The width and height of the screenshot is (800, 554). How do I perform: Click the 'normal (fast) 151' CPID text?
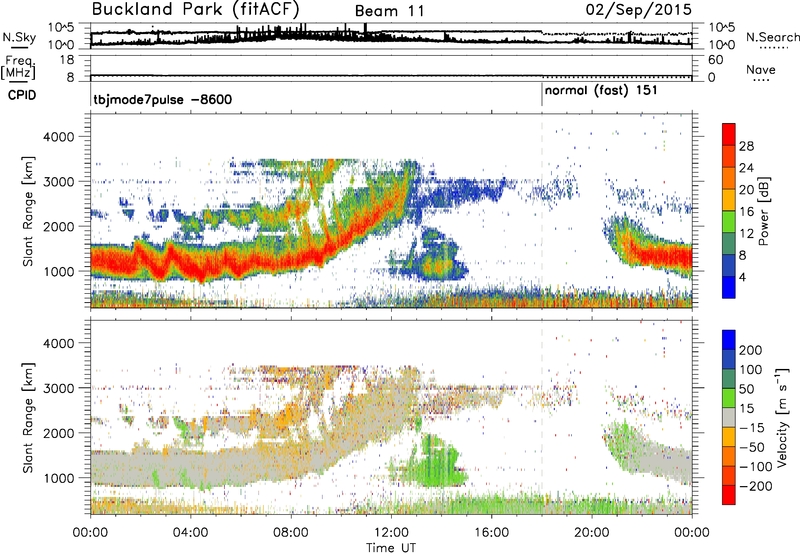coord(601,91)
